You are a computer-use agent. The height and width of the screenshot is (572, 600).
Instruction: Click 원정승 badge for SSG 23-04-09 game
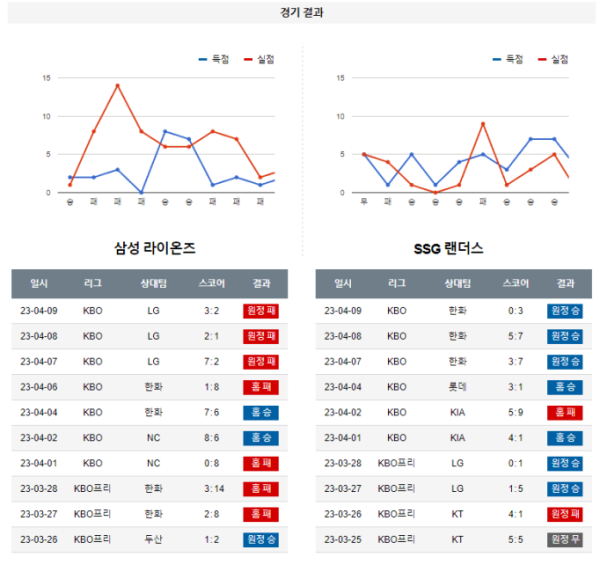pos(565,311)
